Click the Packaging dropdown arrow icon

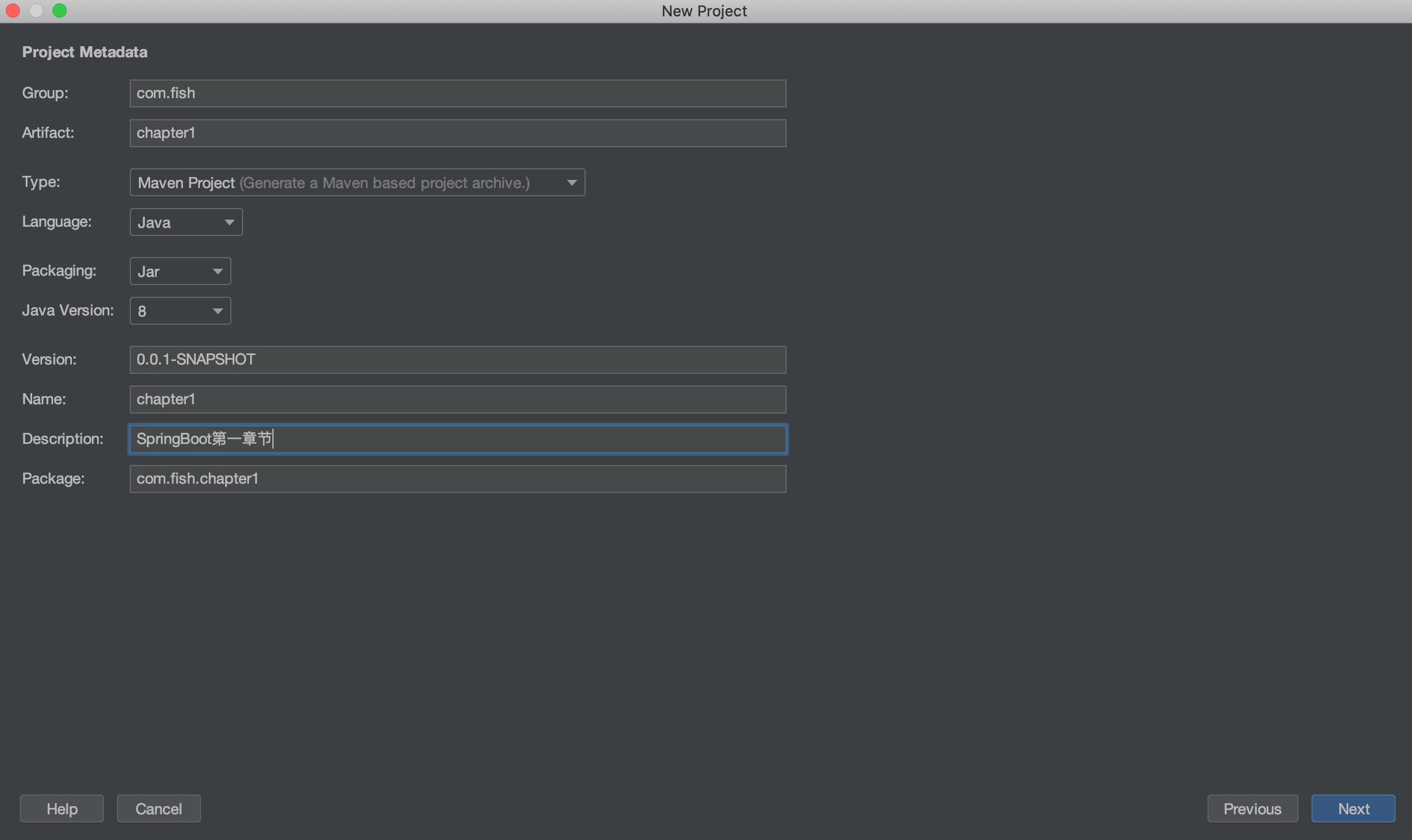[217, 272]
